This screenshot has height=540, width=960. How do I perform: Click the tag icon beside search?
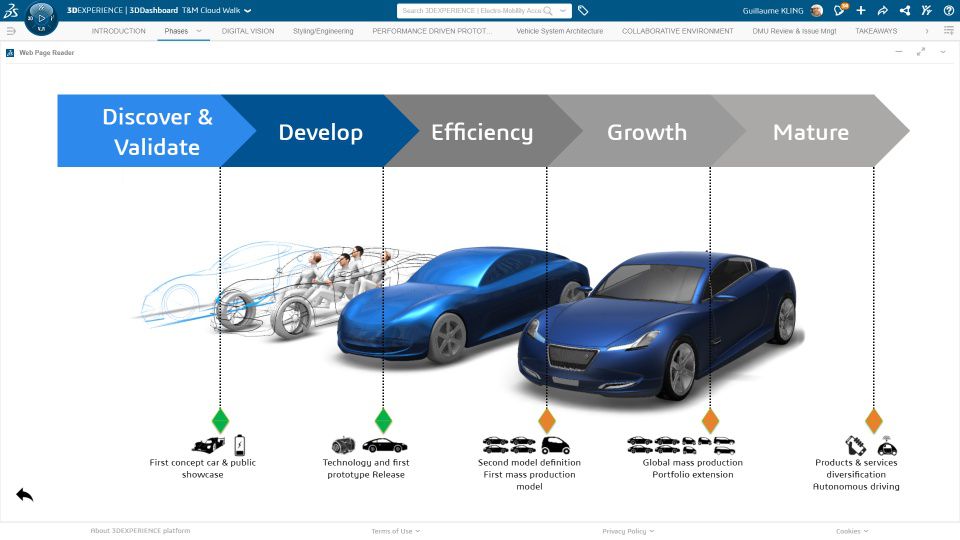(583, 11)
